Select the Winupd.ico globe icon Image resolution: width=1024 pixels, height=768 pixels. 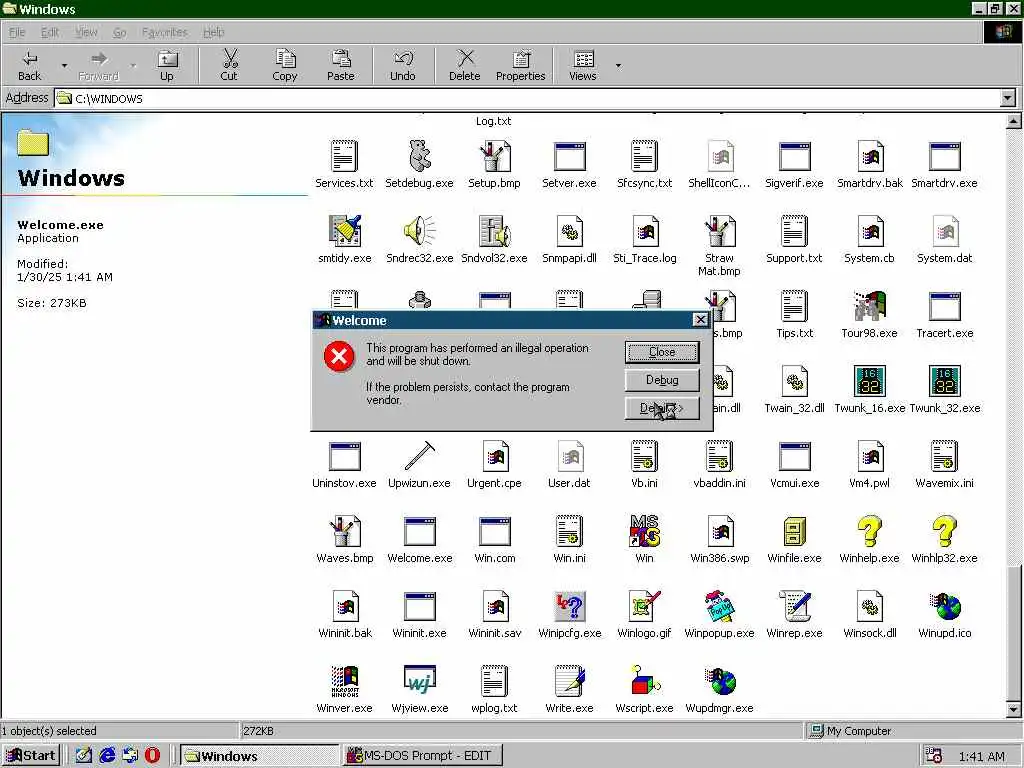point(945,606)
